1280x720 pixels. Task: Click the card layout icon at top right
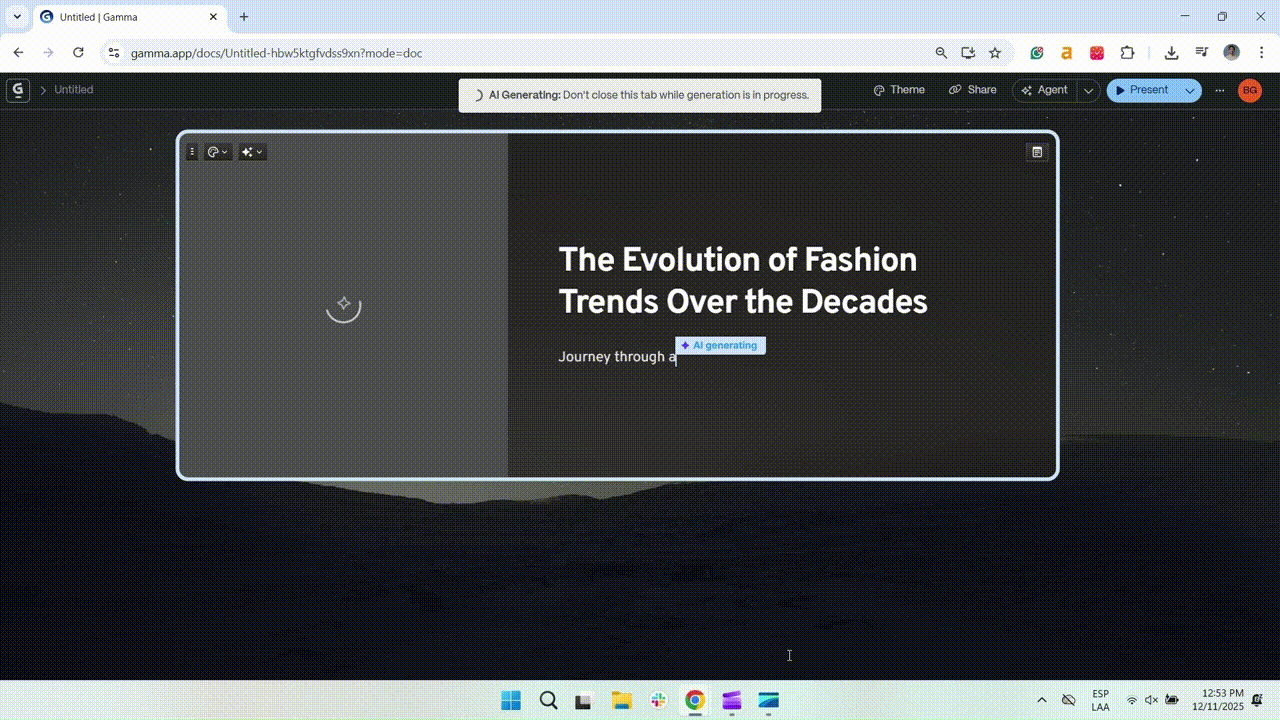point(1037,152)
